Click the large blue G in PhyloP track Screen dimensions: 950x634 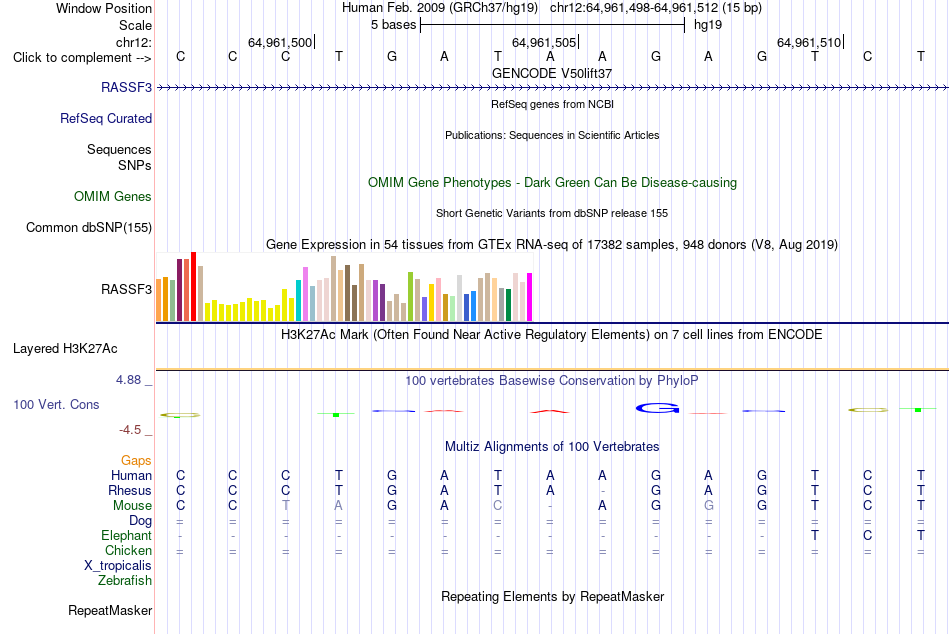657,409
